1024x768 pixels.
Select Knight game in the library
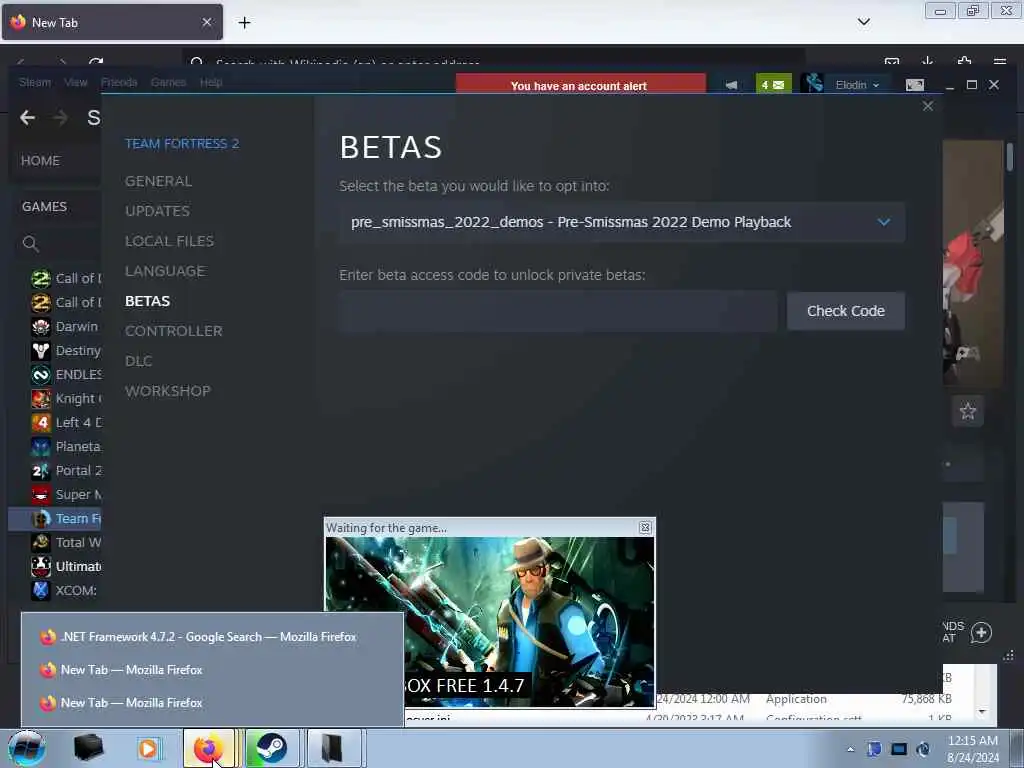click(x=66, y=398)
